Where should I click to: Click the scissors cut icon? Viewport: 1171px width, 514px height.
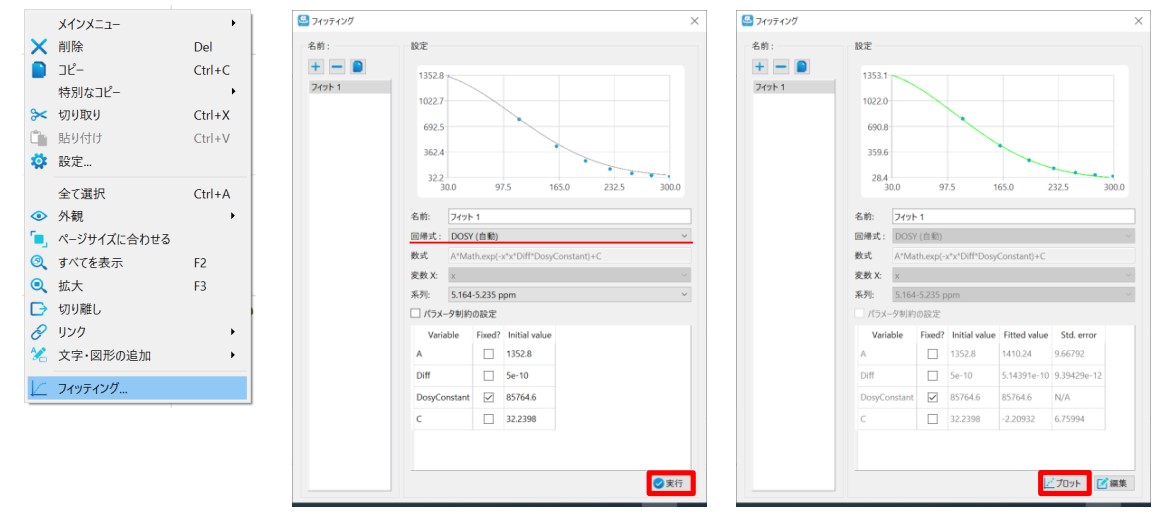39,115
